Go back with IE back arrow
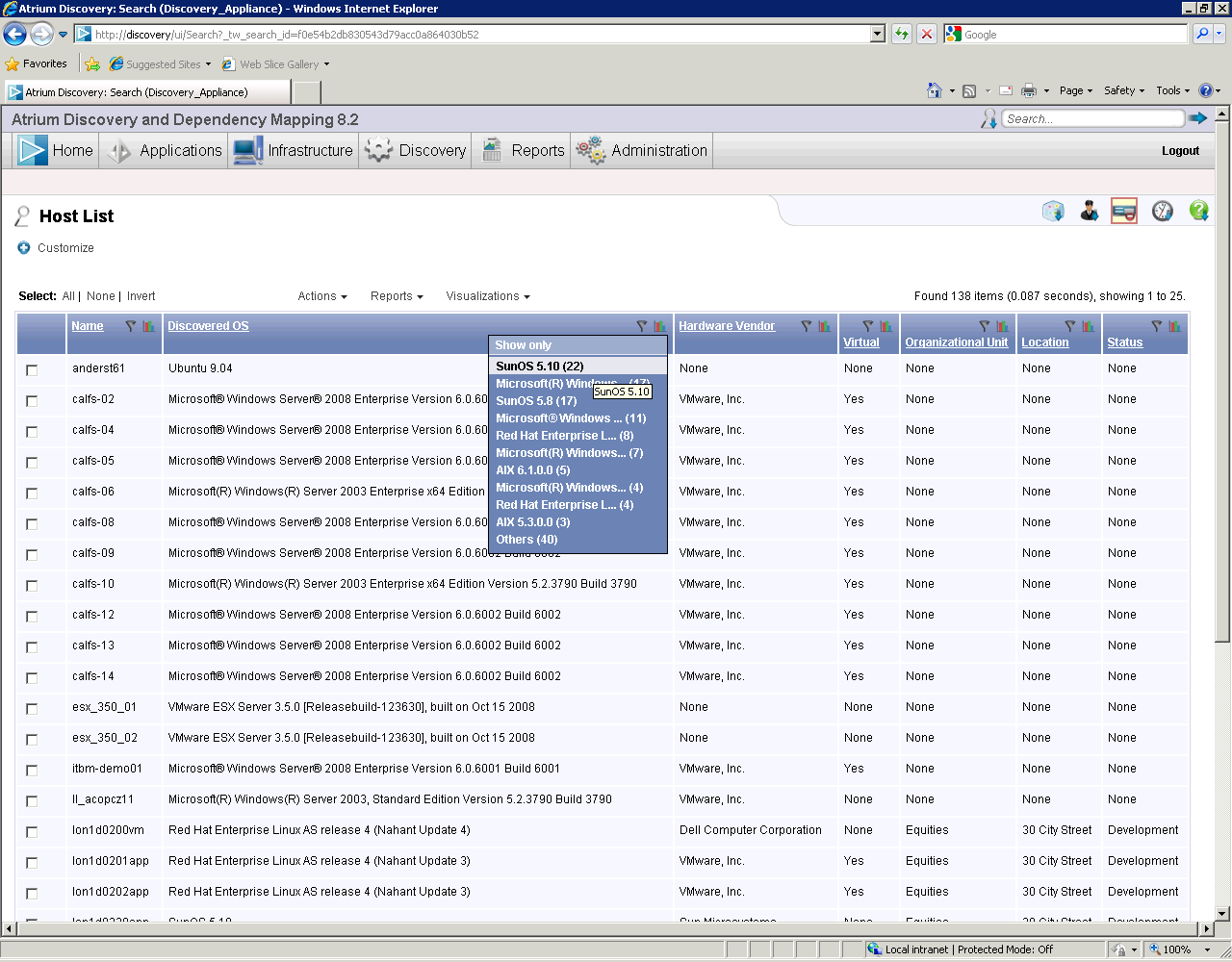The width and height of the screenshot is (1232, 962). (x=14, y=35)
